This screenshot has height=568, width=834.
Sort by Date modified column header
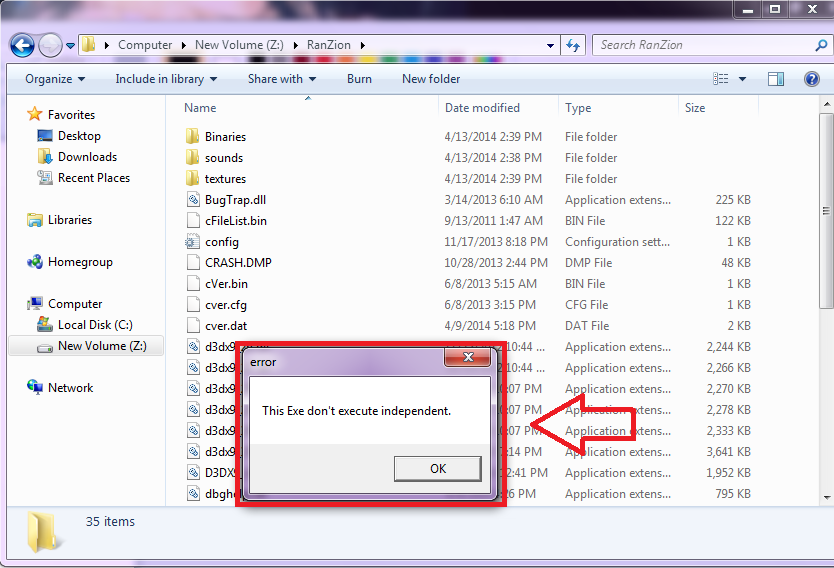point(482,108)
